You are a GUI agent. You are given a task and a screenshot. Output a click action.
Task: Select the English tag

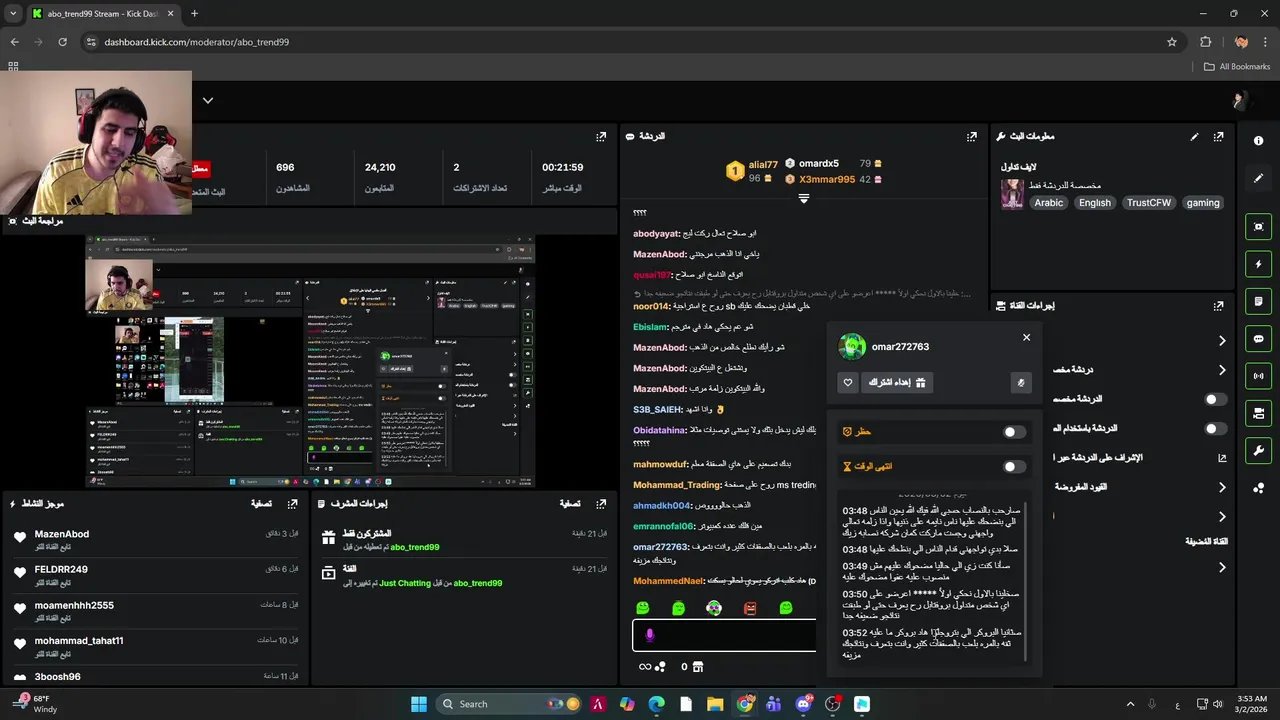[1095, 203]
